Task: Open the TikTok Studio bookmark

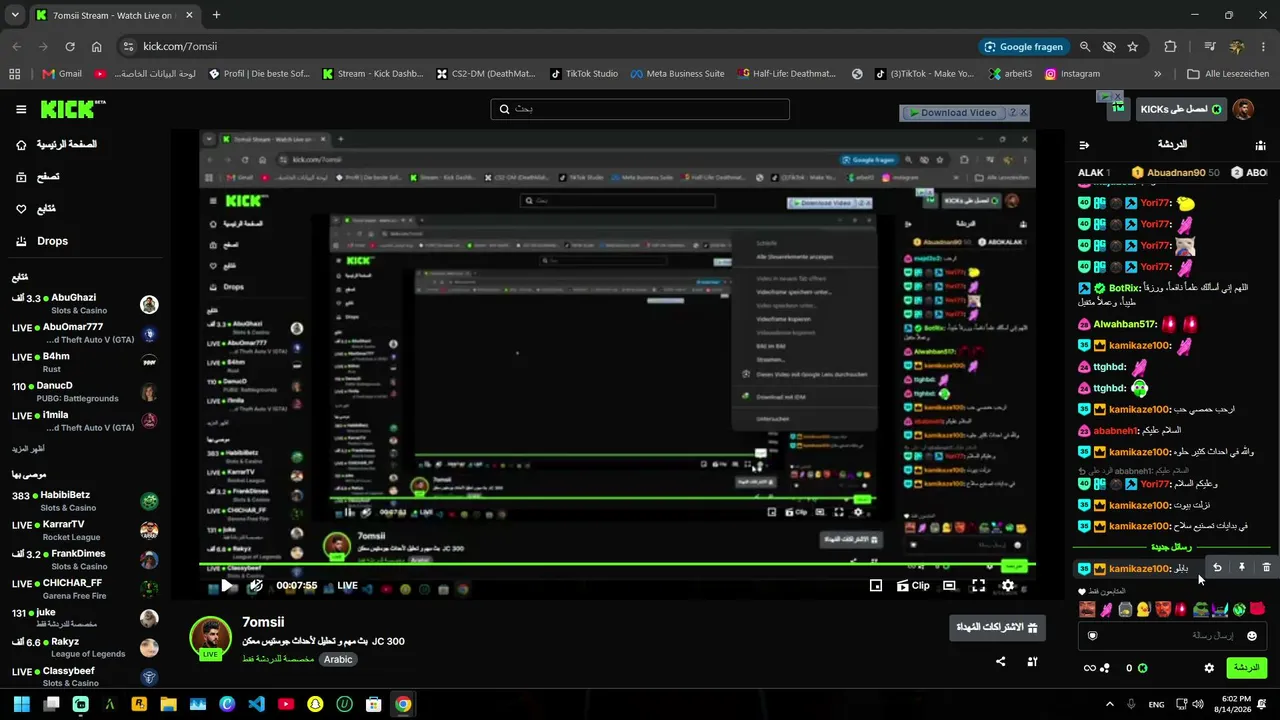Action: pyautogui.click(x=584, y=74)
